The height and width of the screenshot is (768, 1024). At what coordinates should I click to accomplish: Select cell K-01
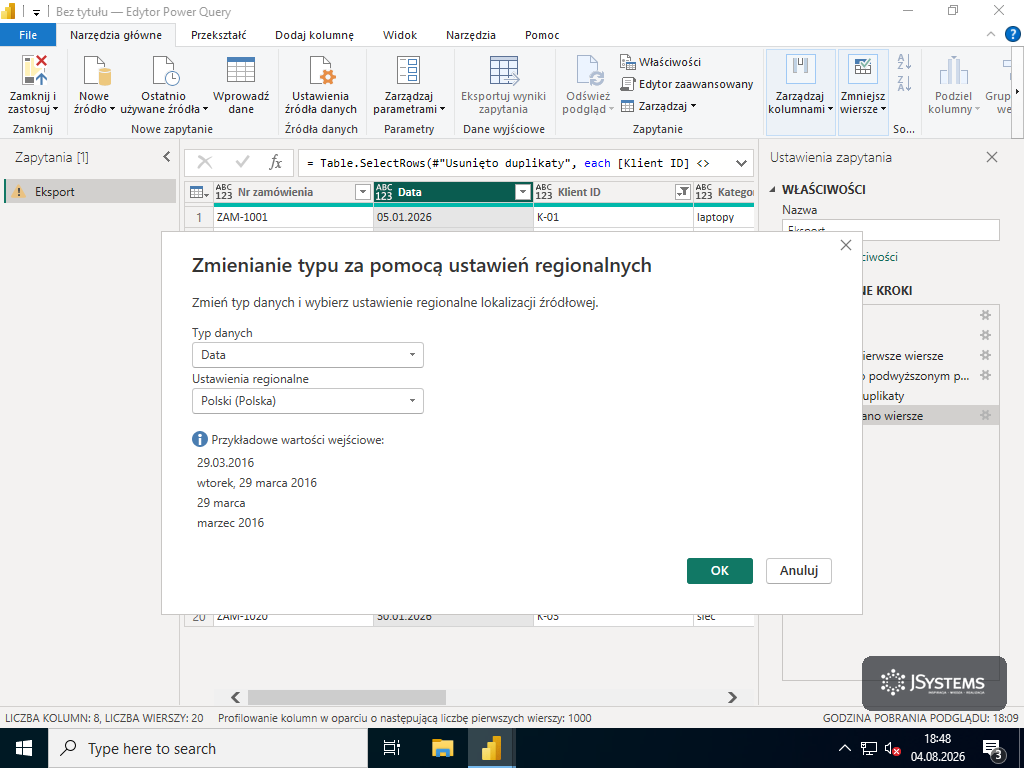point(613,217)
